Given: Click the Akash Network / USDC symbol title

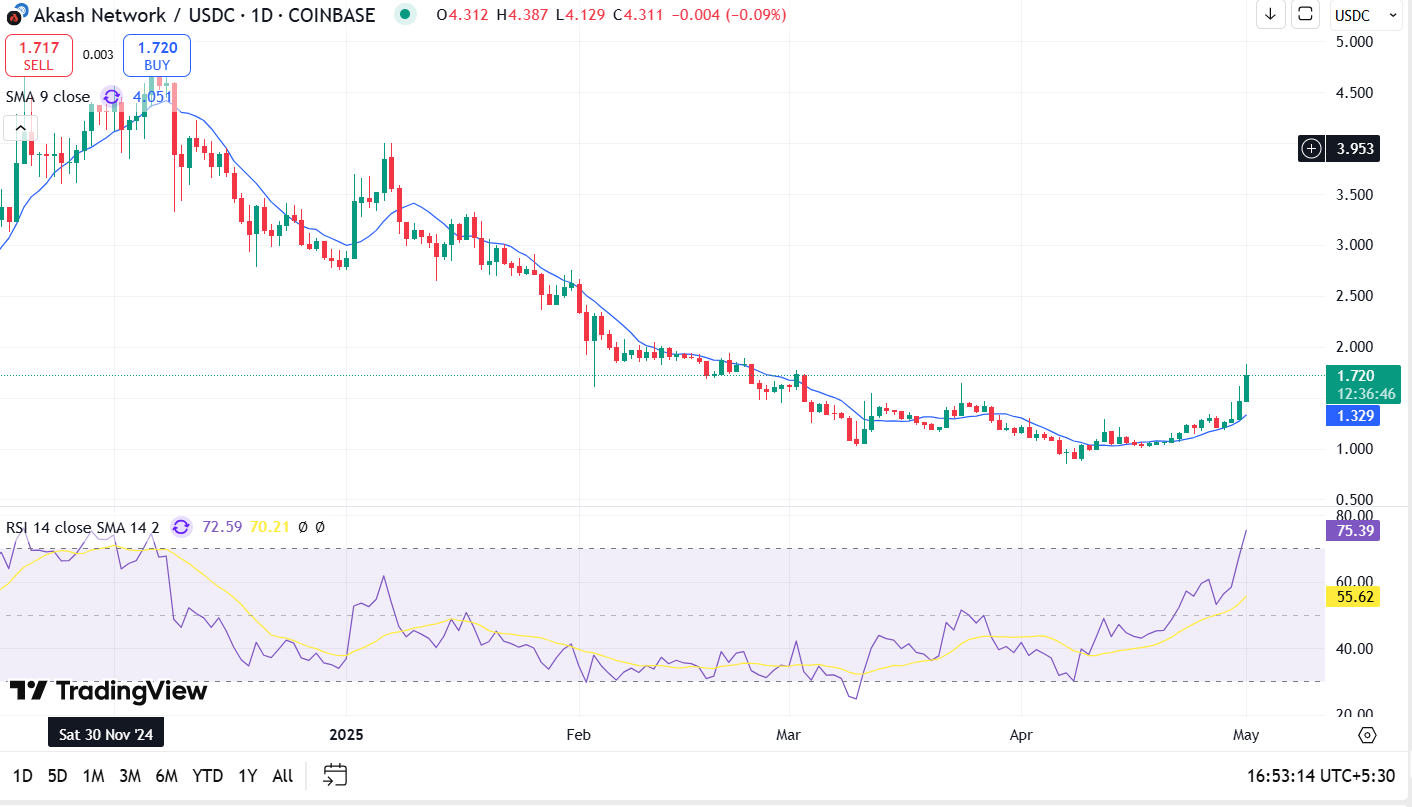Looking at the screenshot, I should (x=205, y=15).
